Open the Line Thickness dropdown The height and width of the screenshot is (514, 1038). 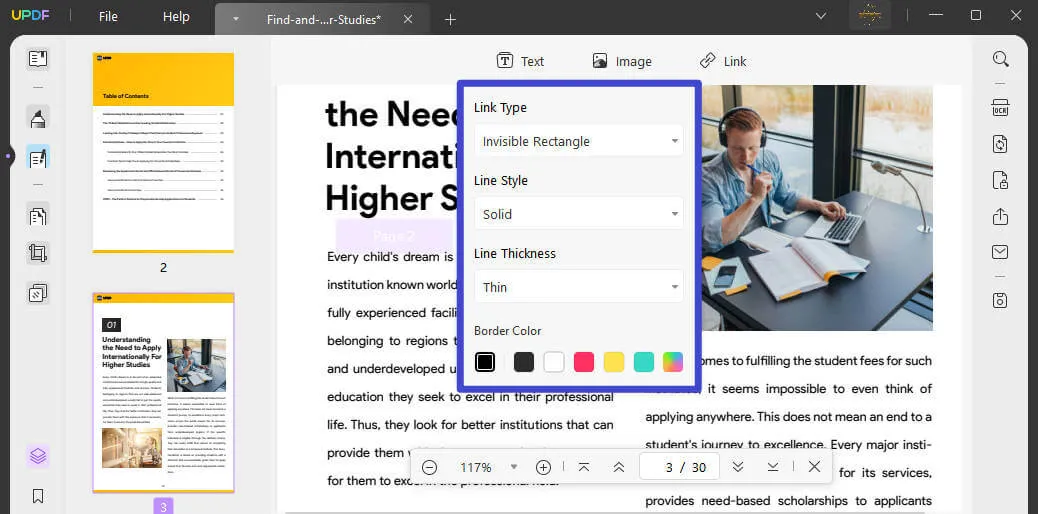(x=578, y=287)
